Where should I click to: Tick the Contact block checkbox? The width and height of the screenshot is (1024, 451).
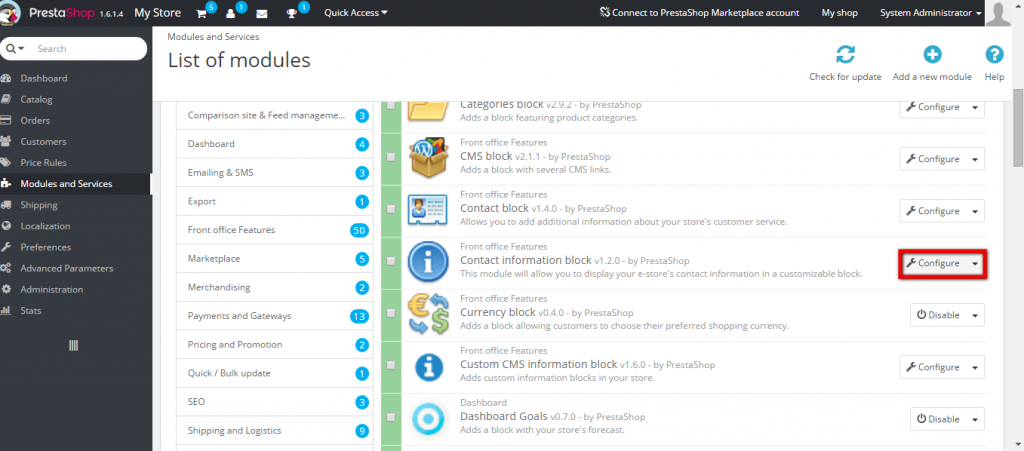click(391, 210)
